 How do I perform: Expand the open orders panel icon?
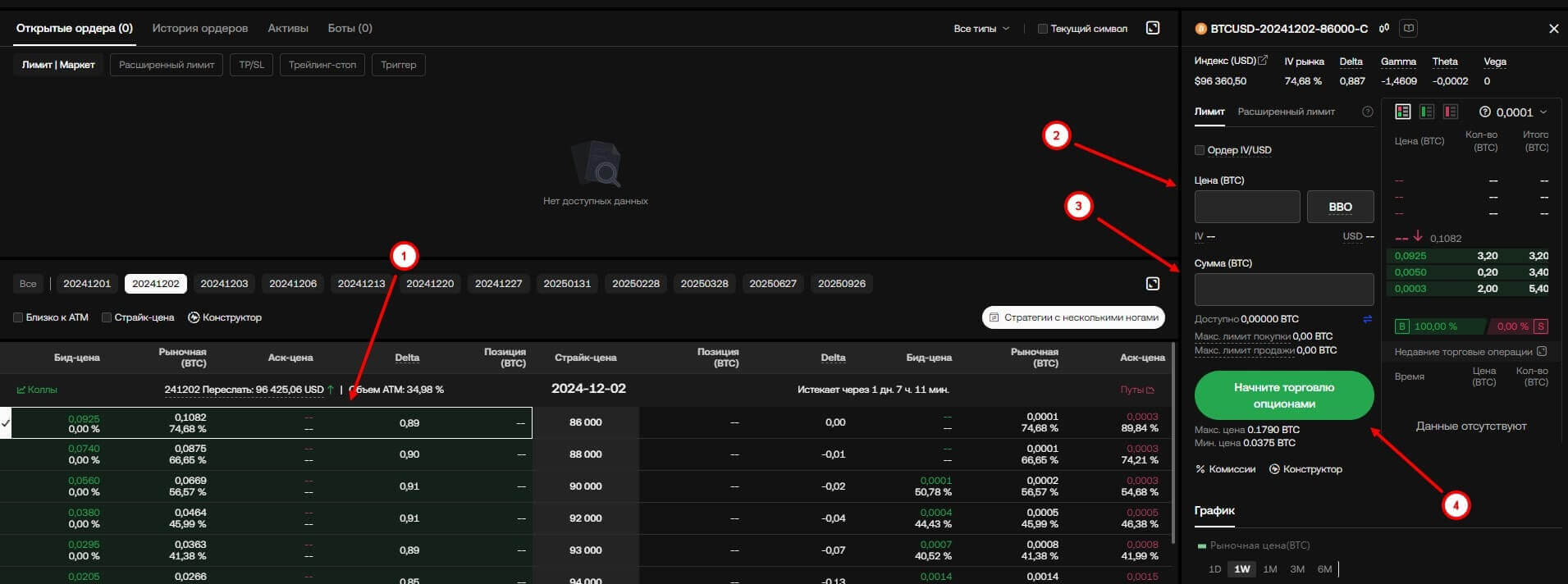tap(1153, 28)
